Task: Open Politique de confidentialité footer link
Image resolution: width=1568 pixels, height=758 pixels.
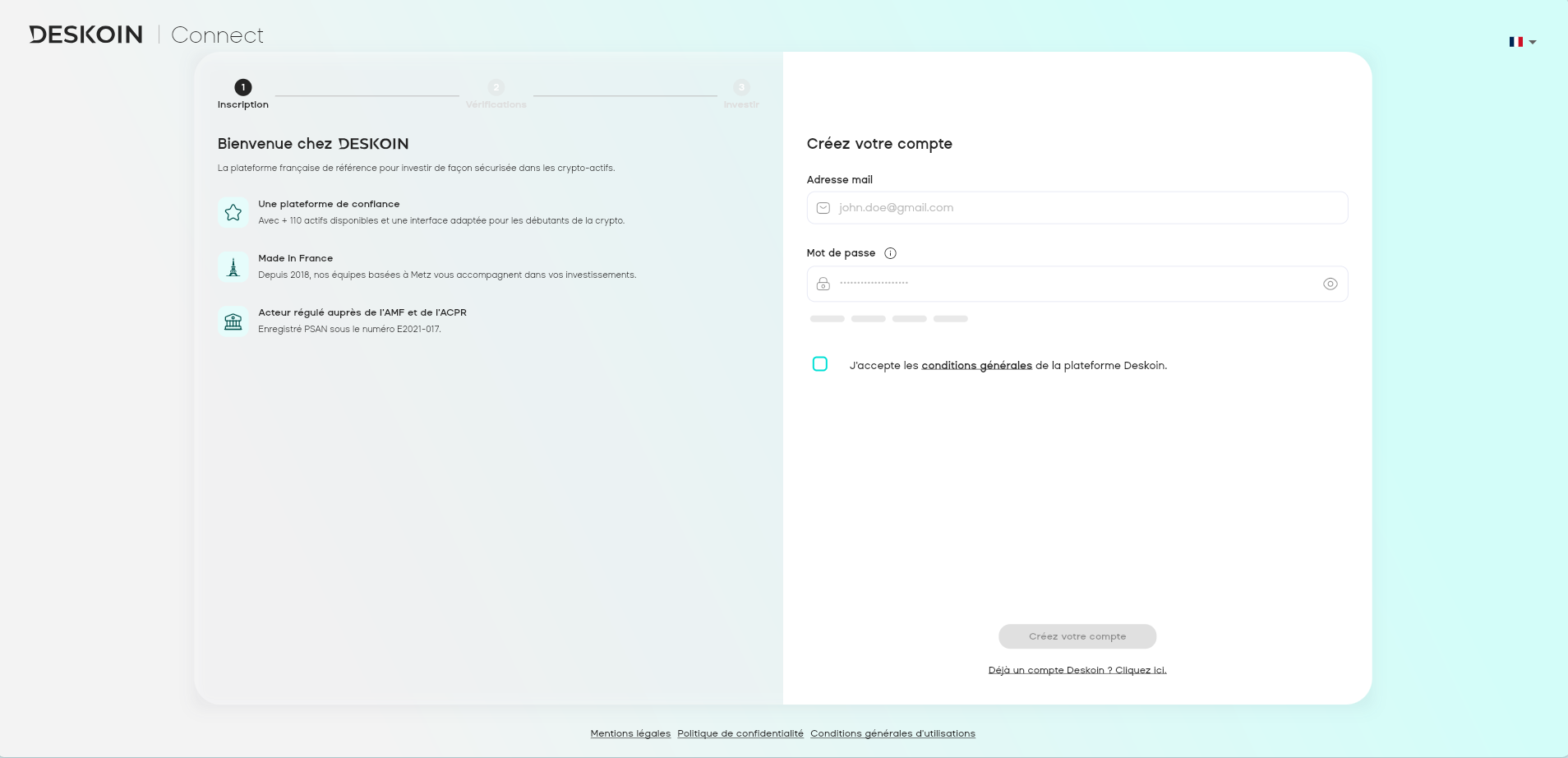Action: pos(740,733)
